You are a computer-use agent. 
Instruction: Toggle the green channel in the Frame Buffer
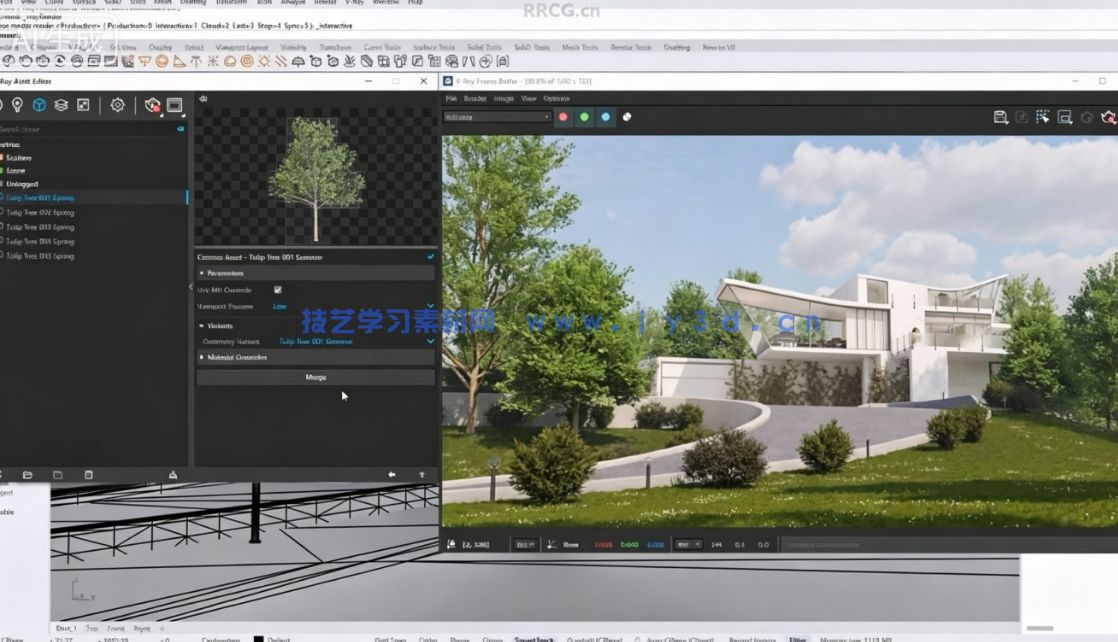(585, 117)
